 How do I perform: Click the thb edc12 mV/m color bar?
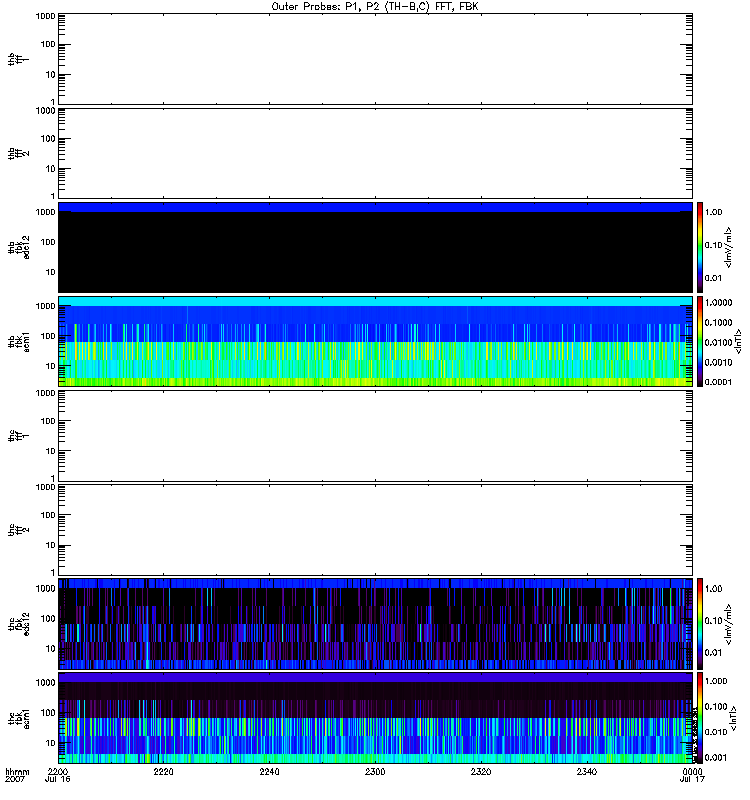(x=701, y=247)
